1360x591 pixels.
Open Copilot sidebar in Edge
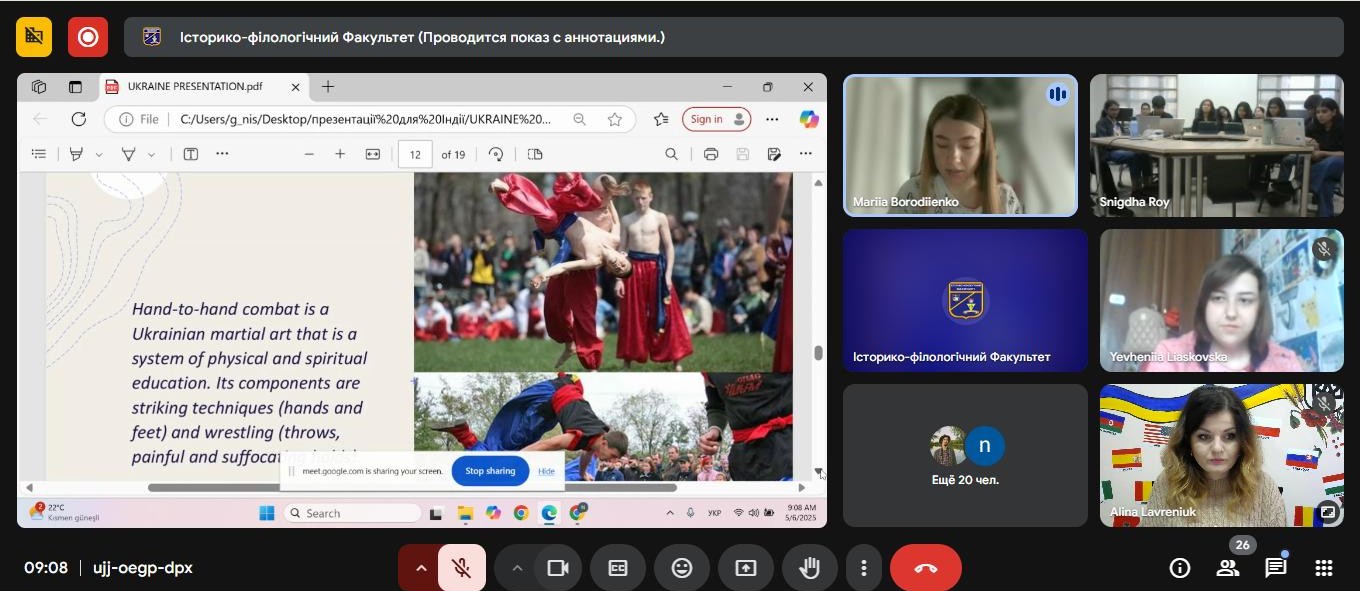point(809,119)
